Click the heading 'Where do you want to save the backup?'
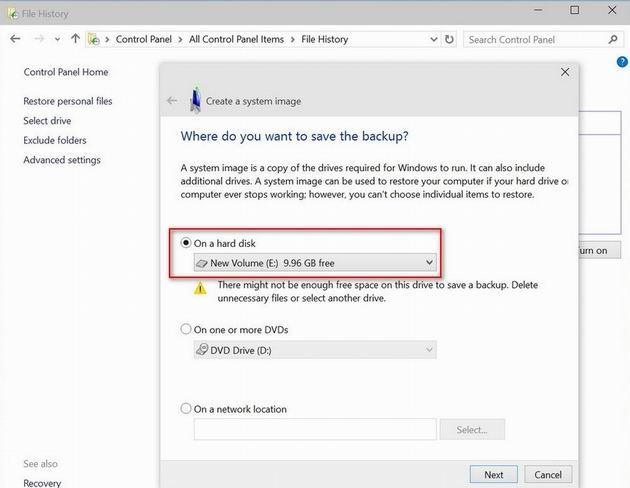This screenshot has height=488, width=630. [x=295, y=136]
